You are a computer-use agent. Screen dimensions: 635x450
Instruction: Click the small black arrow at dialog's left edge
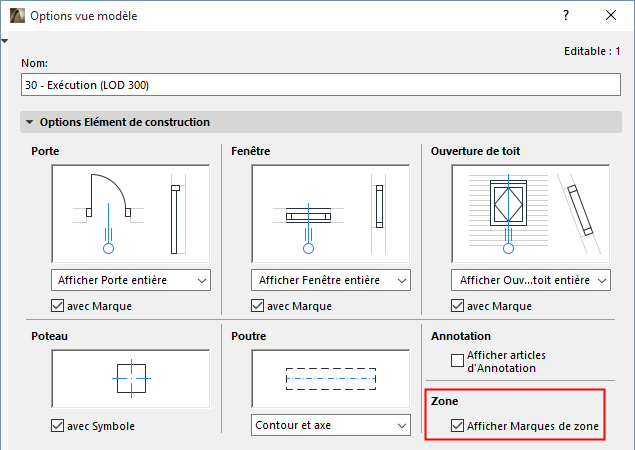pyautogui.click(x=5, y=41)
